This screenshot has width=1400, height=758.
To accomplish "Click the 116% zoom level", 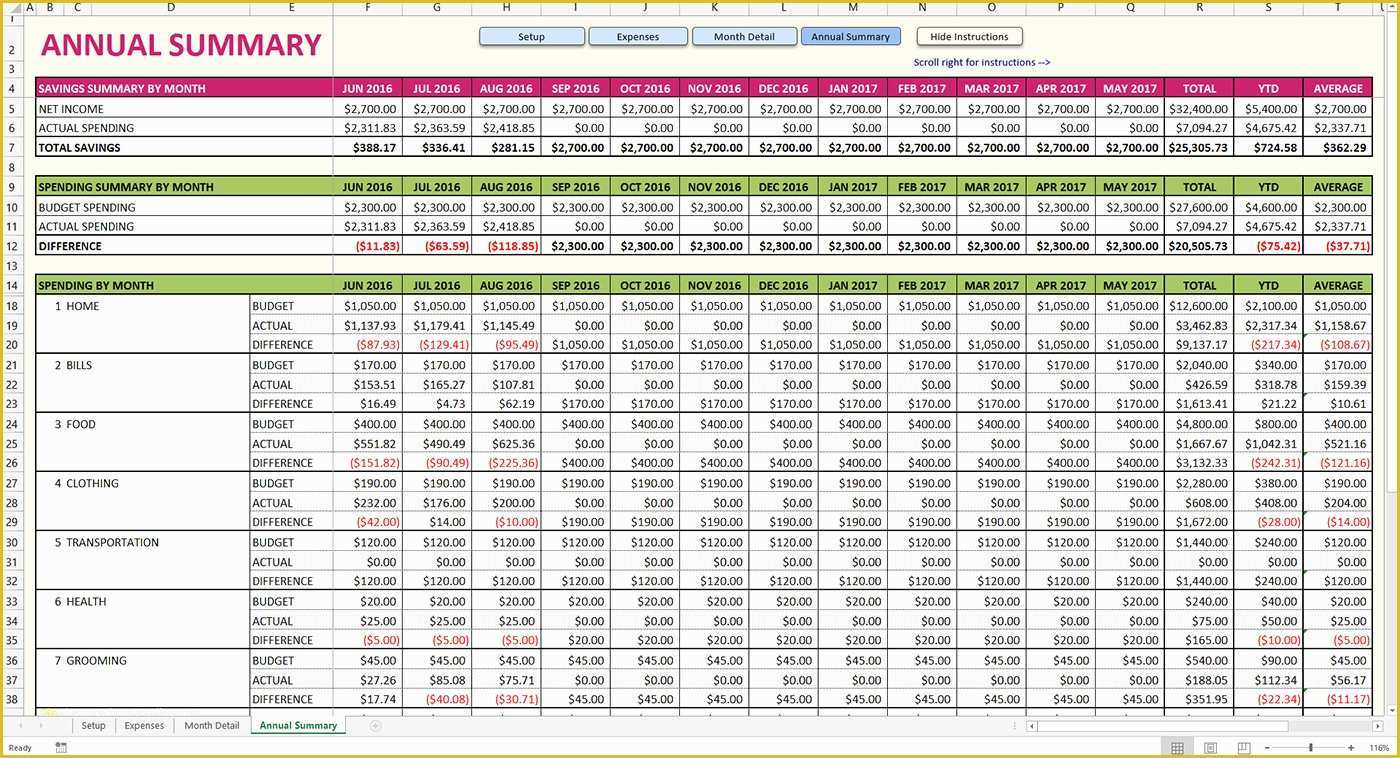I will [x=1379, y=748].
